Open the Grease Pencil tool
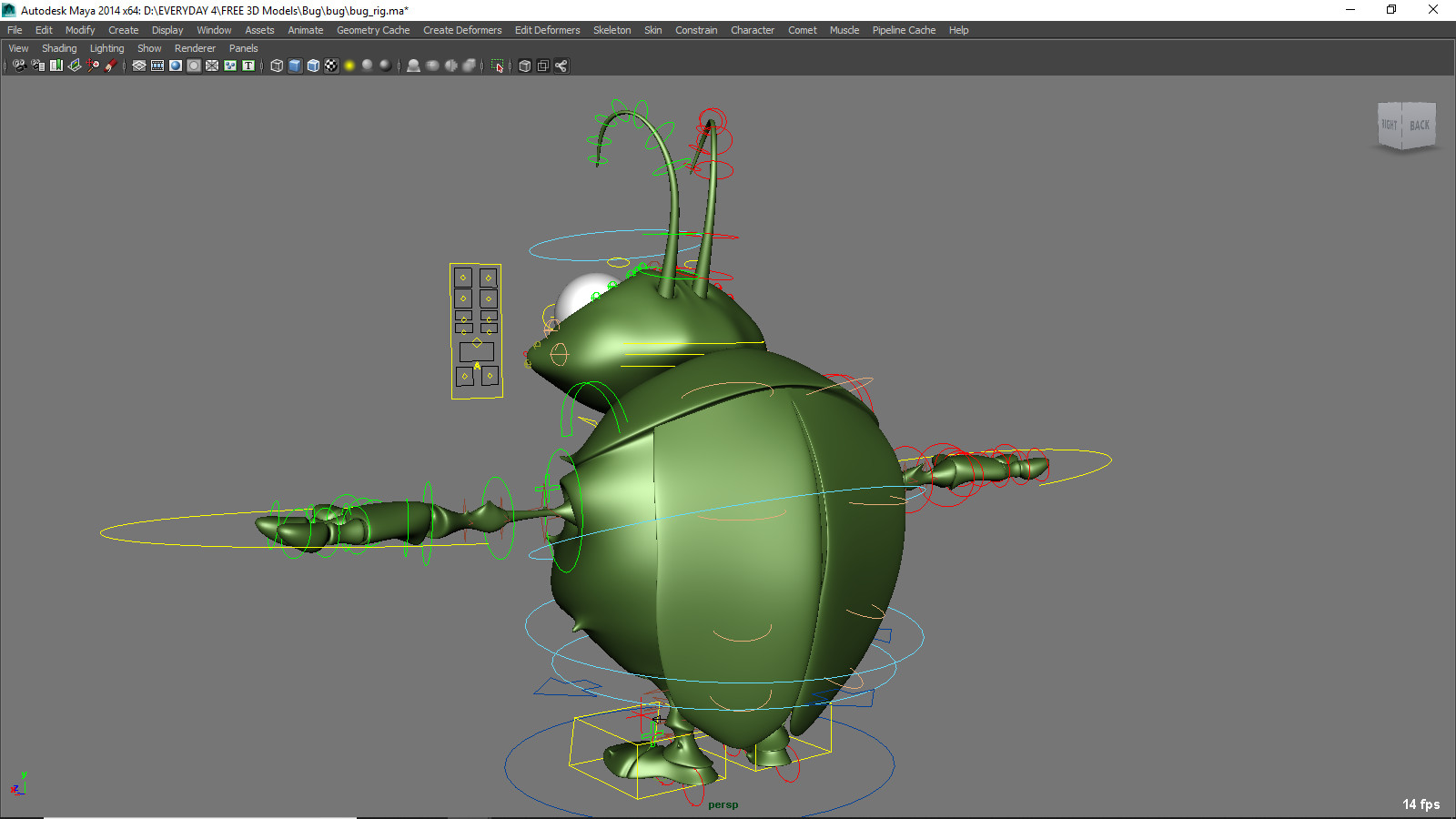Image resolution: width=1456 pixels, height=819 pixels. tap(111, 66)
